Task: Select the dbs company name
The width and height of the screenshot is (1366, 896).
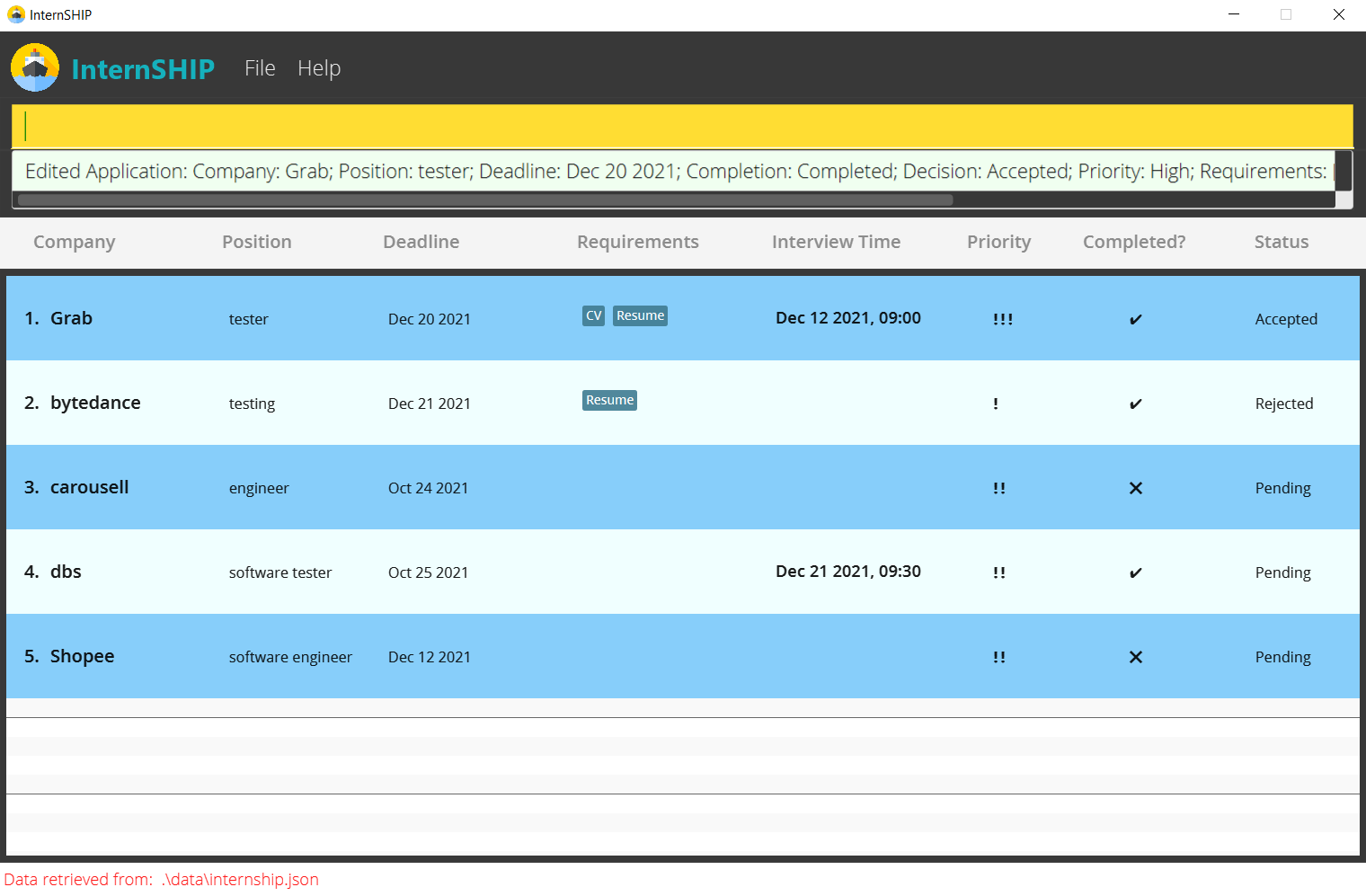Action: (x=66, y=572)
